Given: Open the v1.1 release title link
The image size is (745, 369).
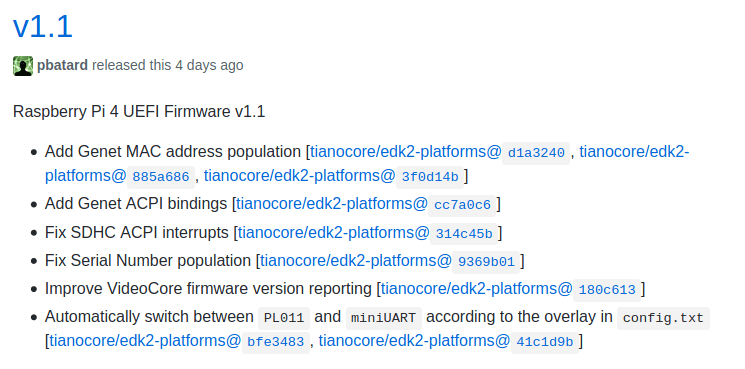Looking at the screenshot, I should (x=43, y=27).
